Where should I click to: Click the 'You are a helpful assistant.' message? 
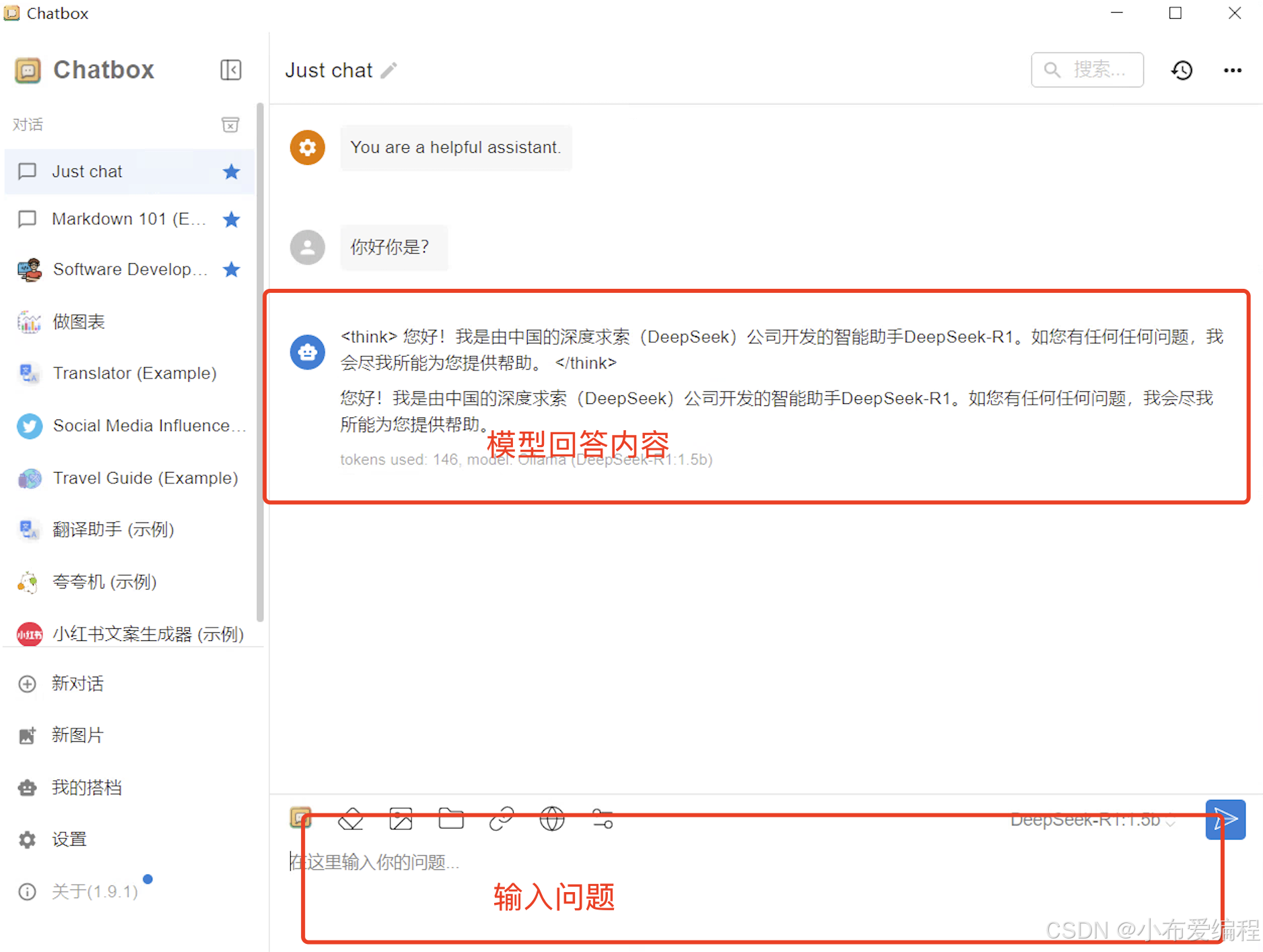click(456, 147)
